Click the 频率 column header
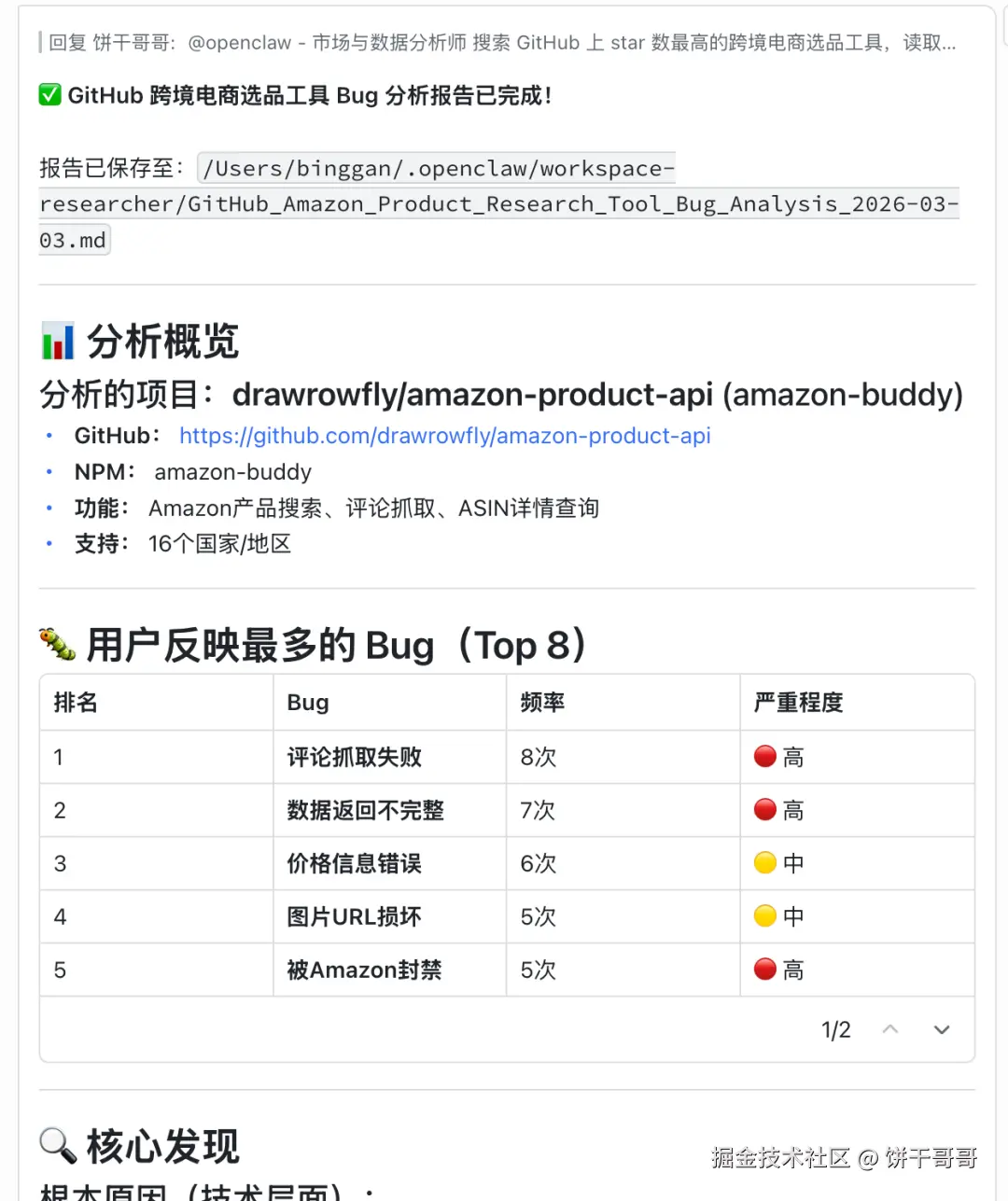This screenshot has height=1201, width=1008. pos(542,703)
